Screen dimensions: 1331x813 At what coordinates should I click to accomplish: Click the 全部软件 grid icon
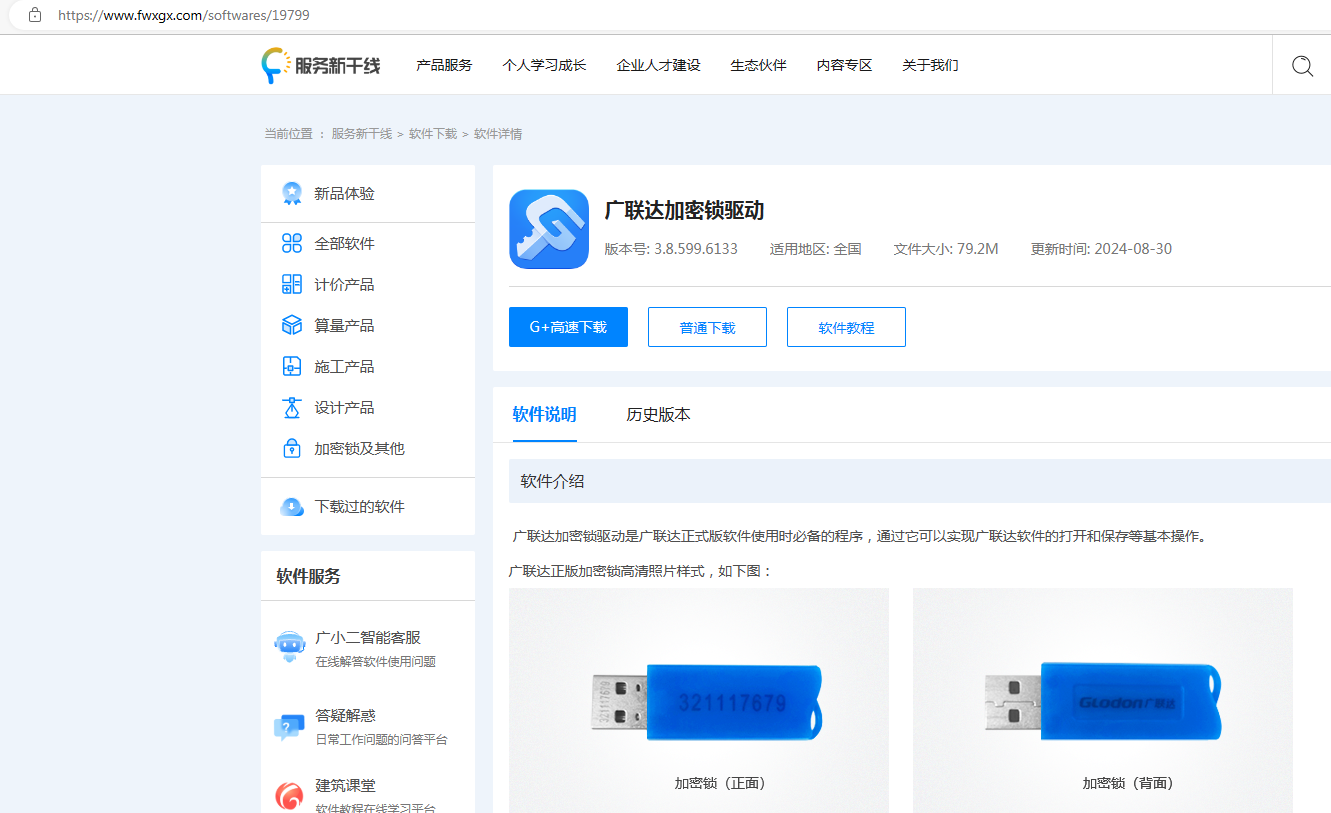click(292, 243)
